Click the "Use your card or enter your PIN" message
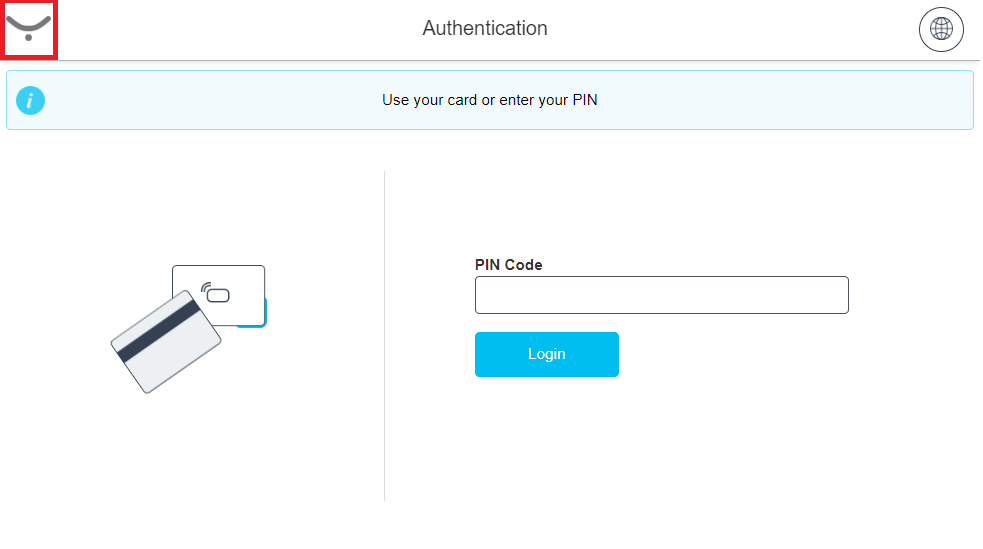 pos(489,100)
